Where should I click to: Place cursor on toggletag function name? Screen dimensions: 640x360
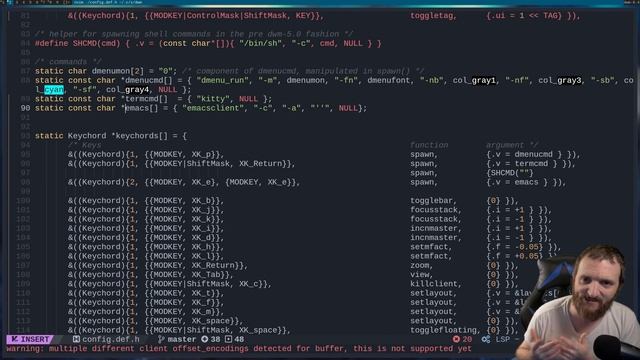point(431,16)
